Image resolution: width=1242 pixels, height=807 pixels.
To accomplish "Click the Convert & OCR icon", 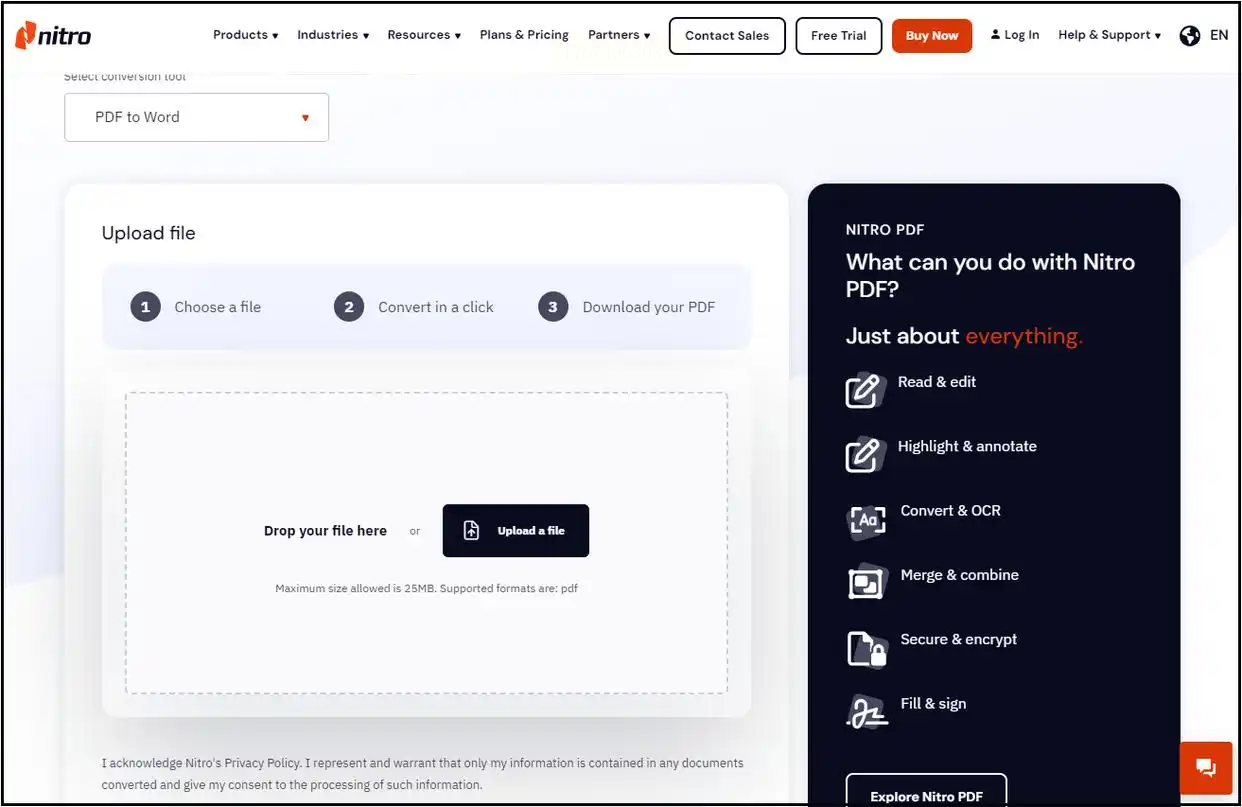I will click(x=866, y=520).
